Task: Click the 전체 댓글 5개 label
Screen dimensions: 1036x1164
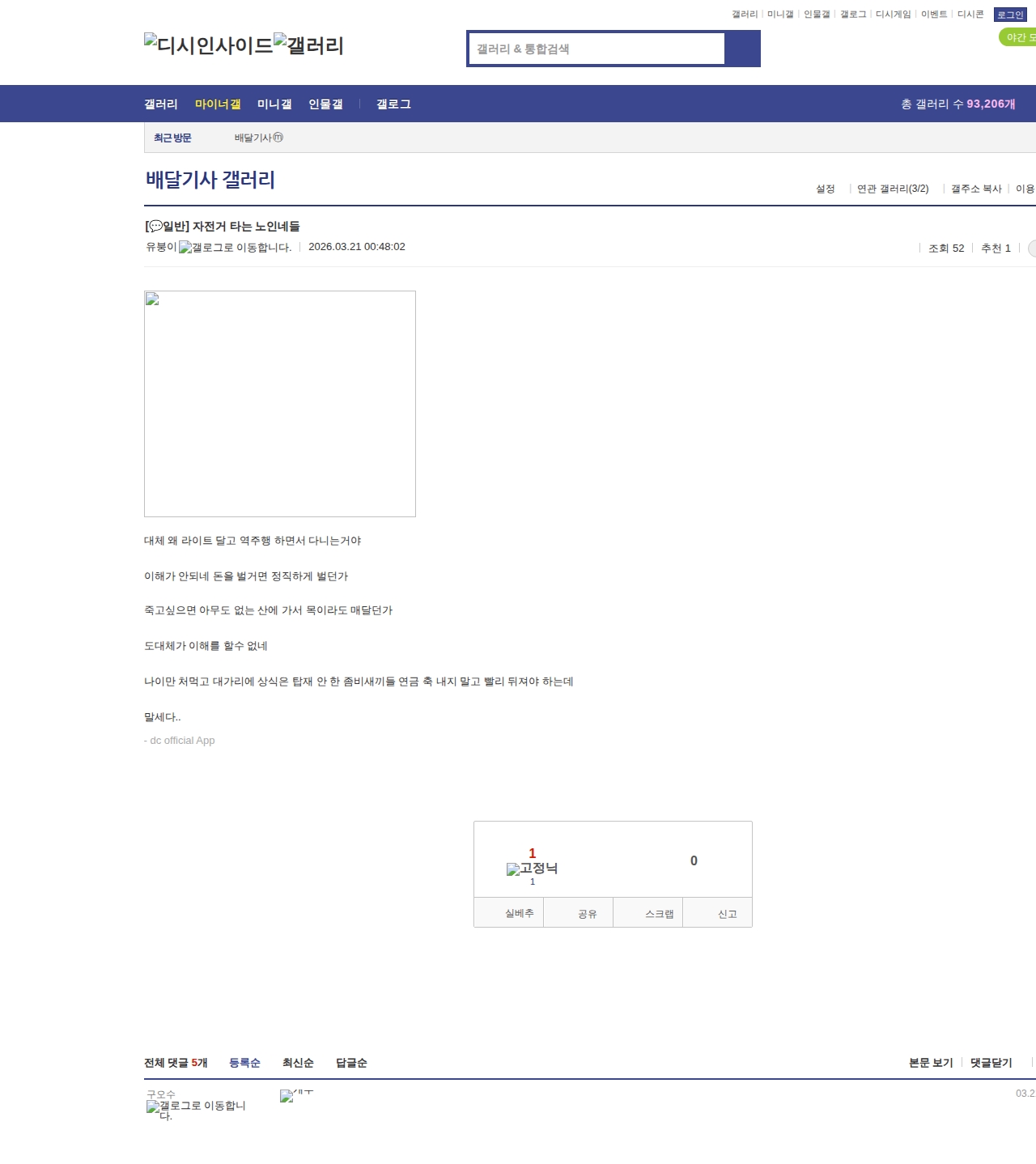Action: [176, 1063]
